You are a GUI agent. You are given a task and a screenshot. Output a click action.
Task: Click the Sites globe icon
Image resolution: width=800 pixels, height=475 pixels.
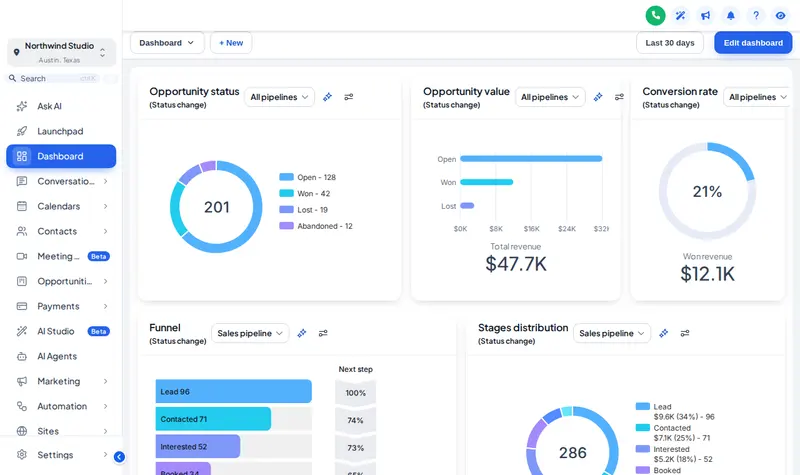click(x=21, y=431)
